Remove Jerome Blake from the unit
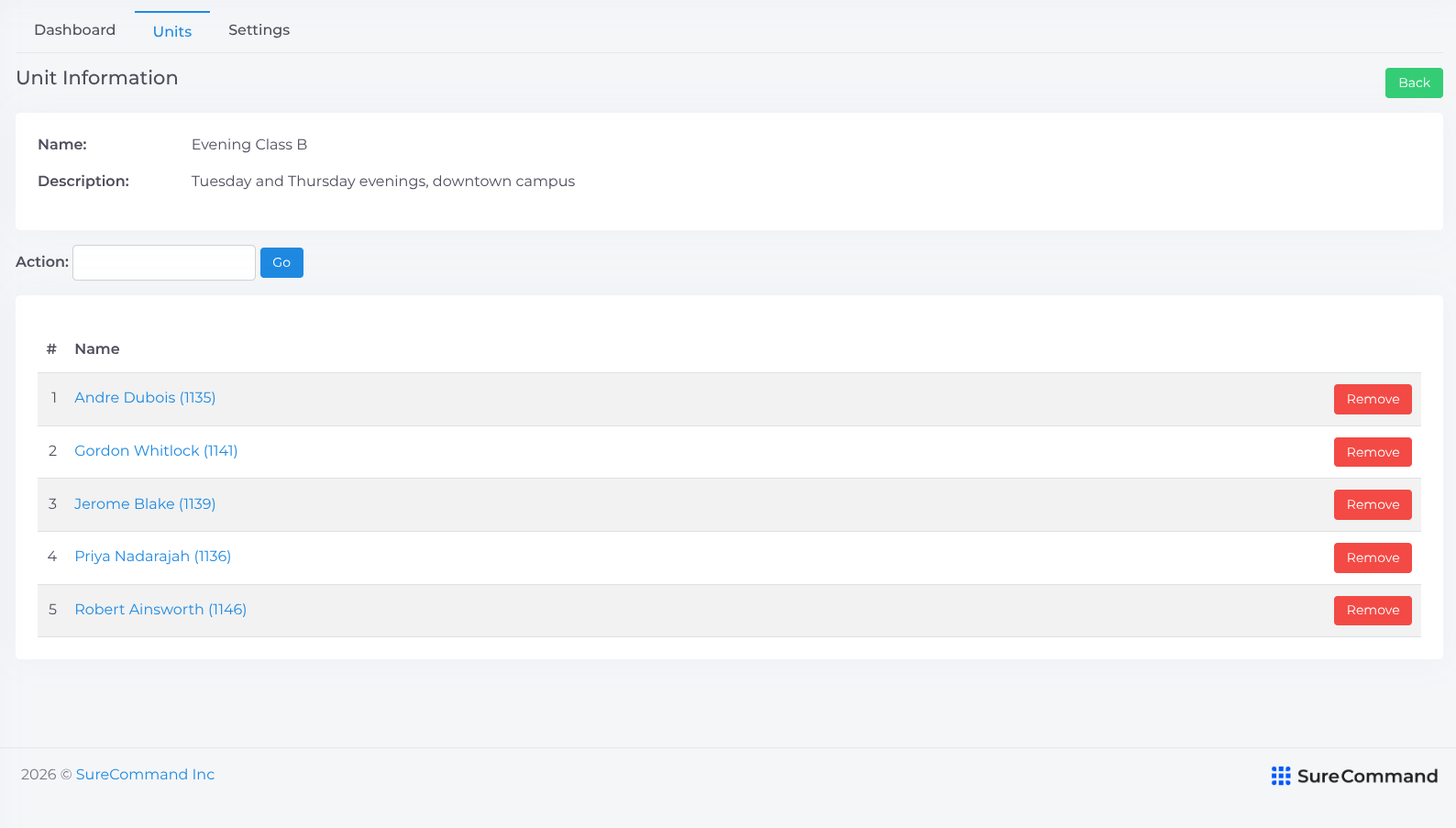 click(x=1373, y=504)
